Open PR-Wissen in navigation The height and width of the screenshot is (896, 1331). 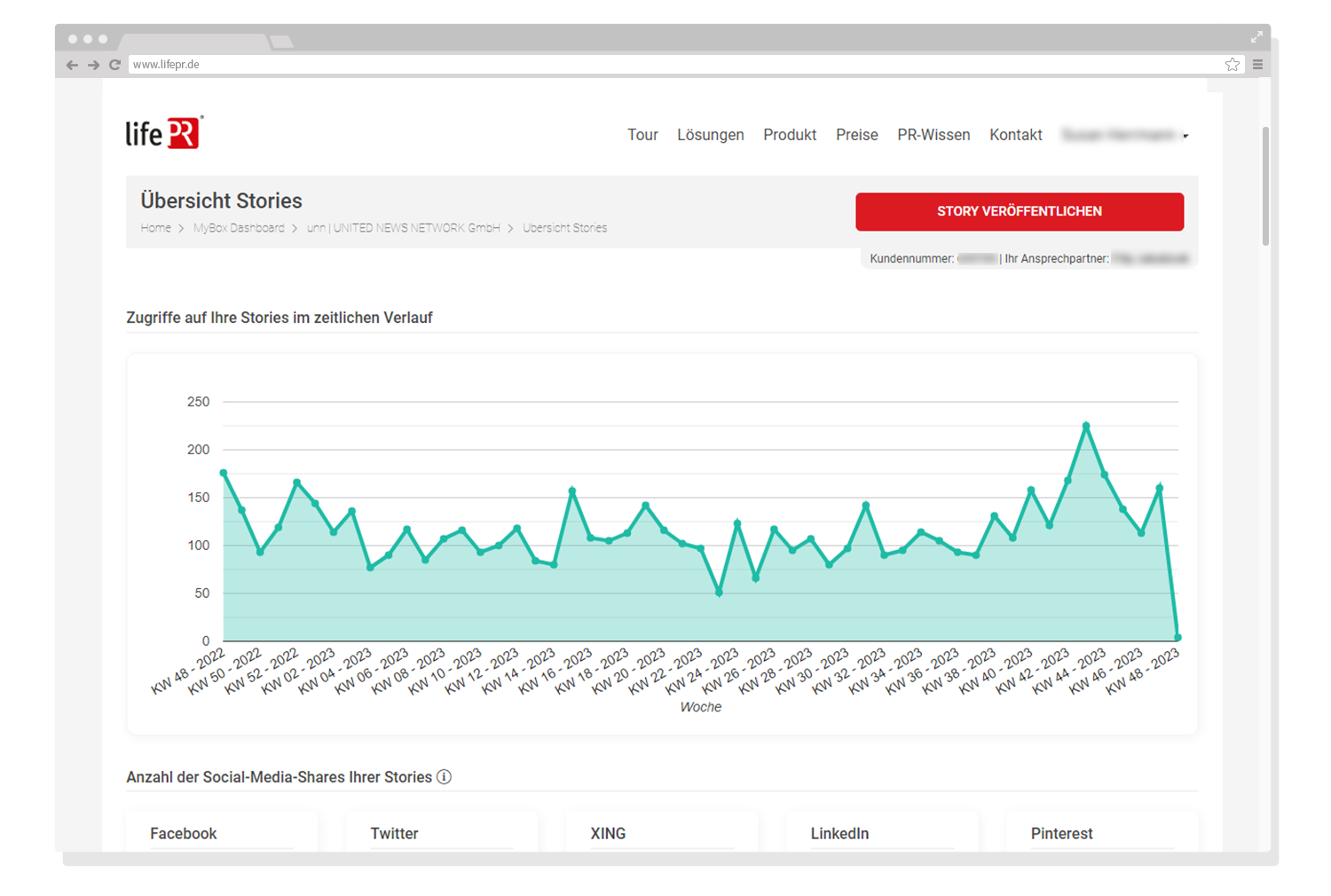pyautogui.click(x=933, y=135)
